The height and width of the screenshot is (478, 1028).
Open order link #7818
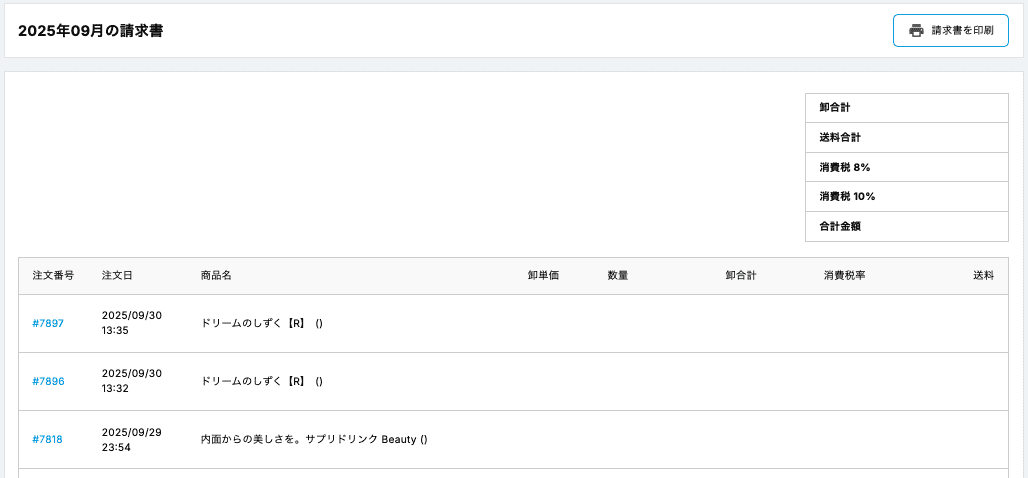[x=47, y=439]
